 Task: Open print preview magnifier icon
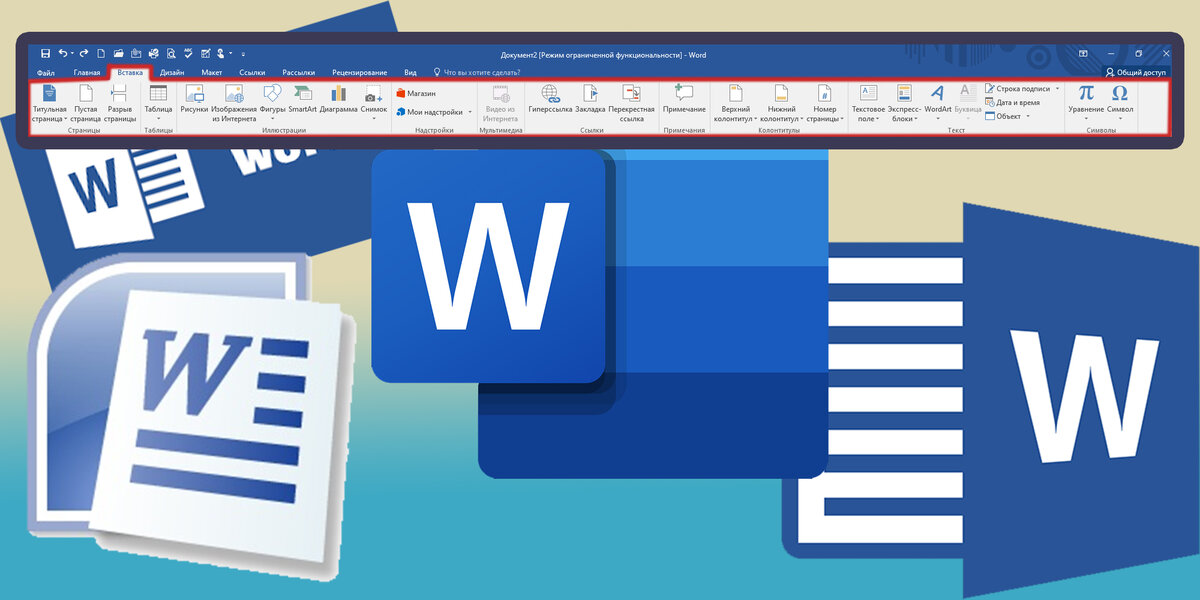(x=171, y=53)
